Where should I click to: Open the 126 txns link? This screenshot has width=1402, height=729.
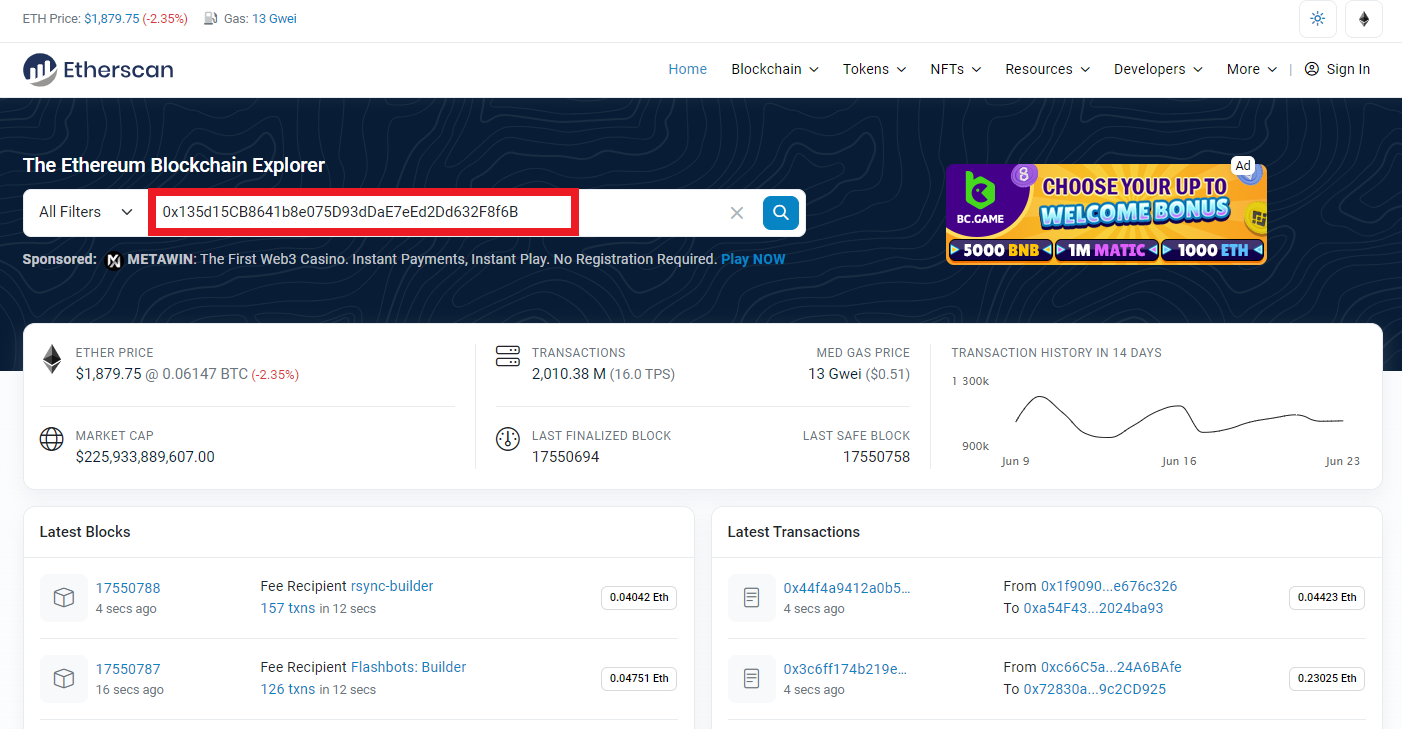pyautogui.click(x=288, y=689)
